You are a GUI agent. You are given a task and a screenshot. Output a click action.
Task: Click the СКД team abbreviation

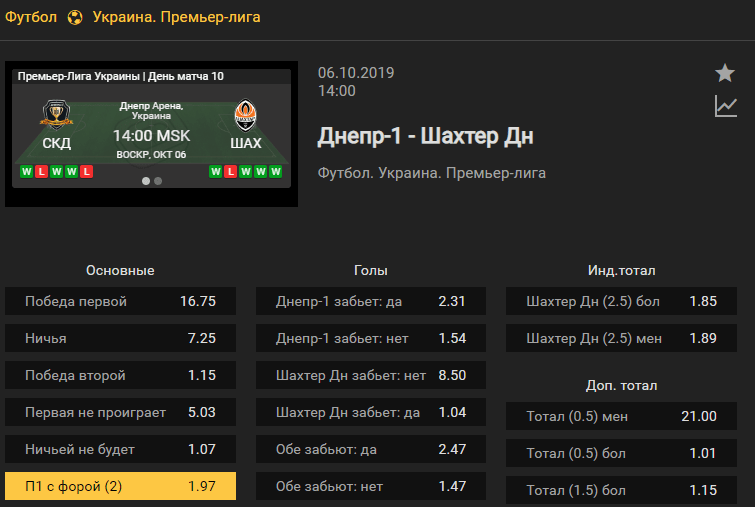click(x=56, y=143)
